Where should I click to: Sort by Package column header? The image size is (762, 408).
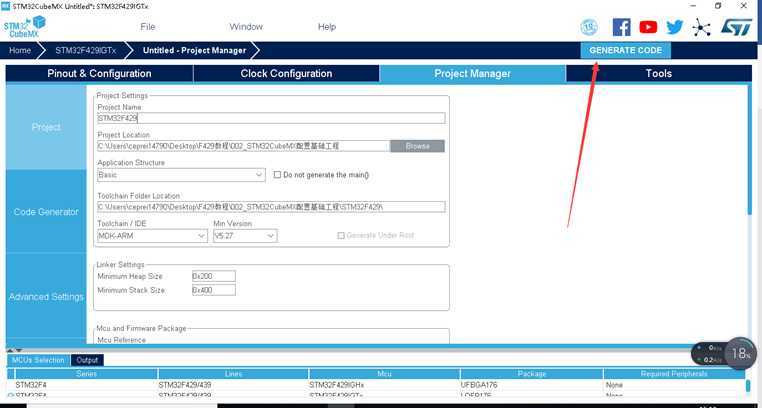[532, 374]
